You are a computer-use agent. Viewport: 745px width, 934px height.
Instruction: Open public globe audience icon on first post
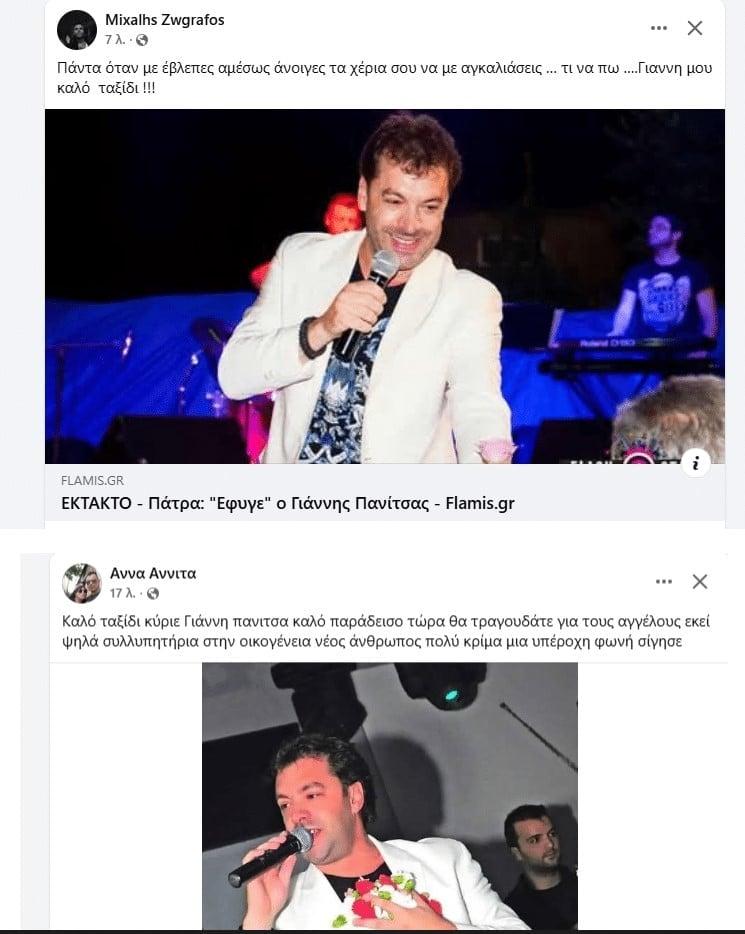coord(142,41)
